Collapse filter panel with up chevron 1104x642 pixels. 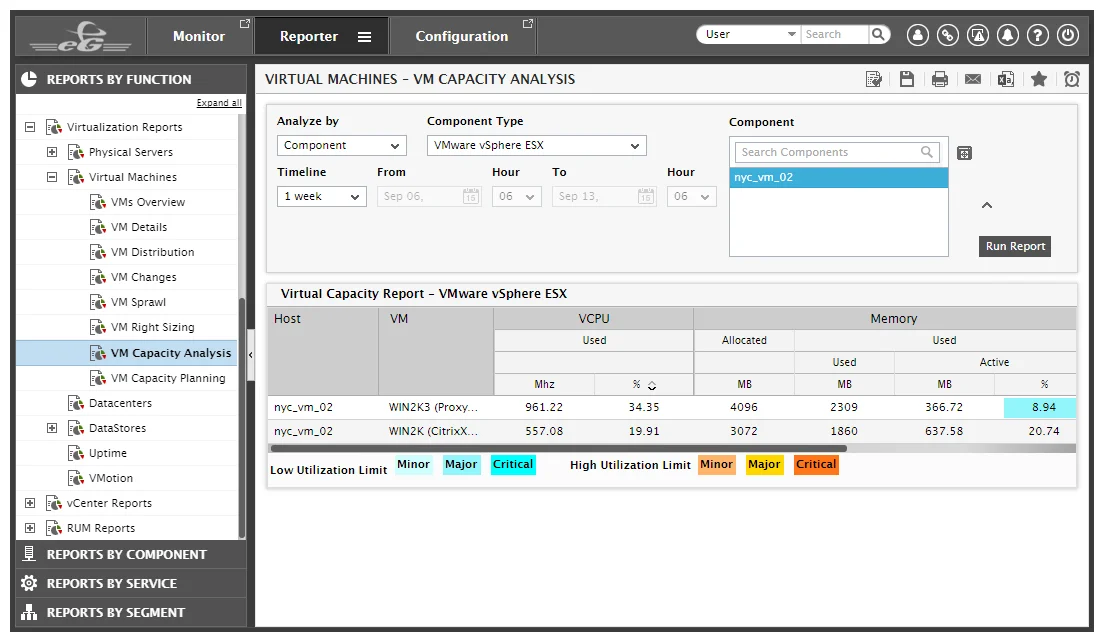(x=987, y=206)
